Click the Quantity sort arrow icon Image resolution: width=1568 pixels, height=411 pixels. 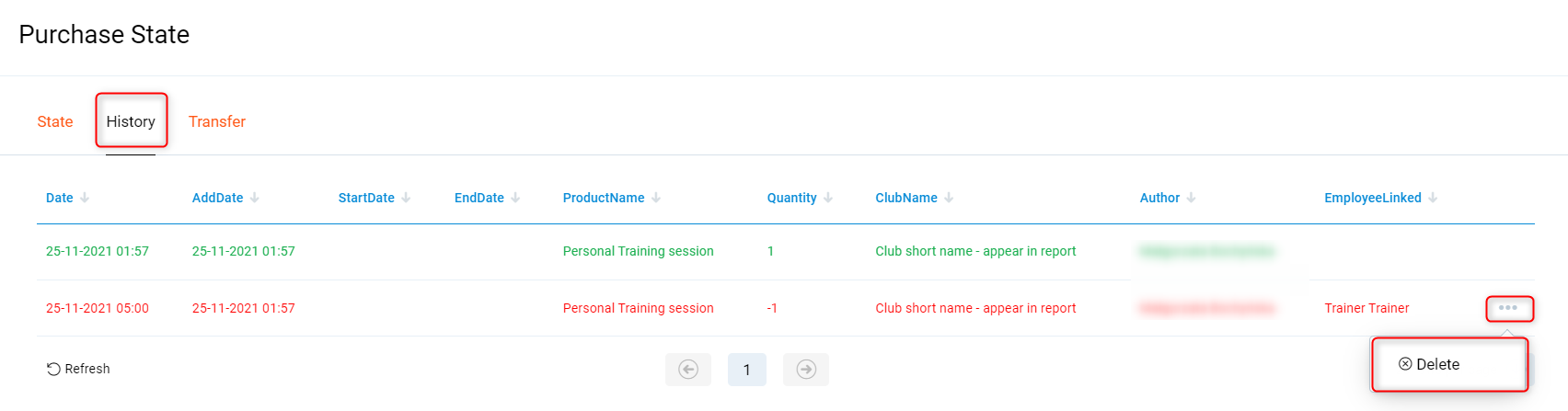(x=828, y=198)
